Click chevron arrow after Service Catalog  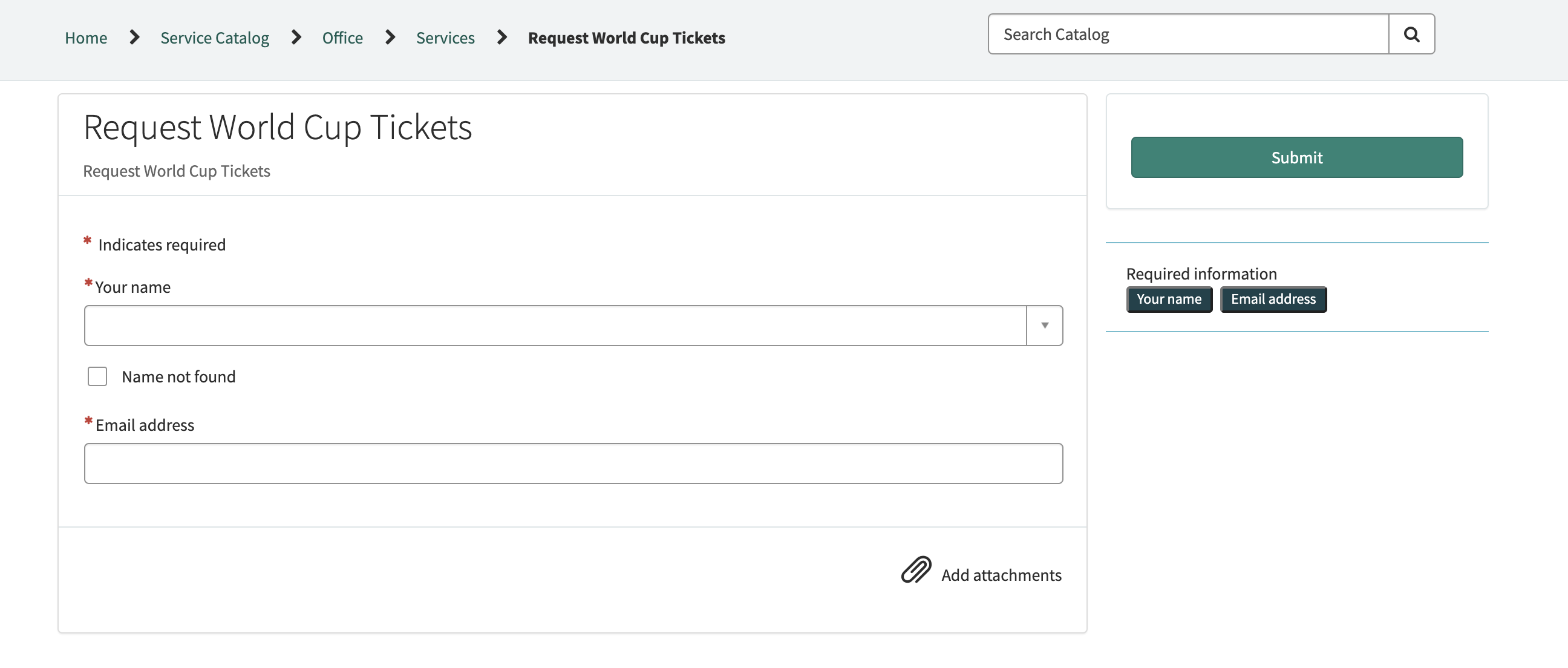(296, 38)
